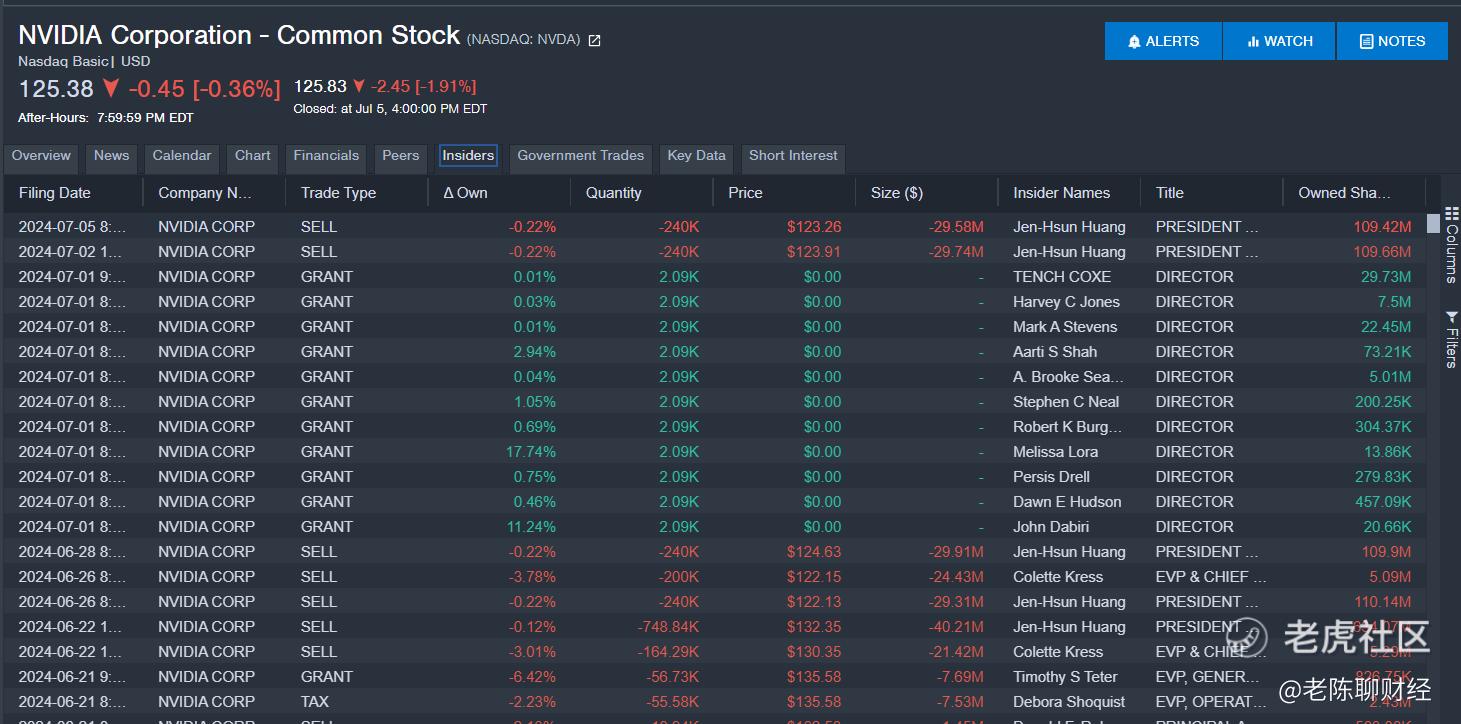Click the ALERTS button
The width and height of the screenshot is (1461, 724).
1163,41
